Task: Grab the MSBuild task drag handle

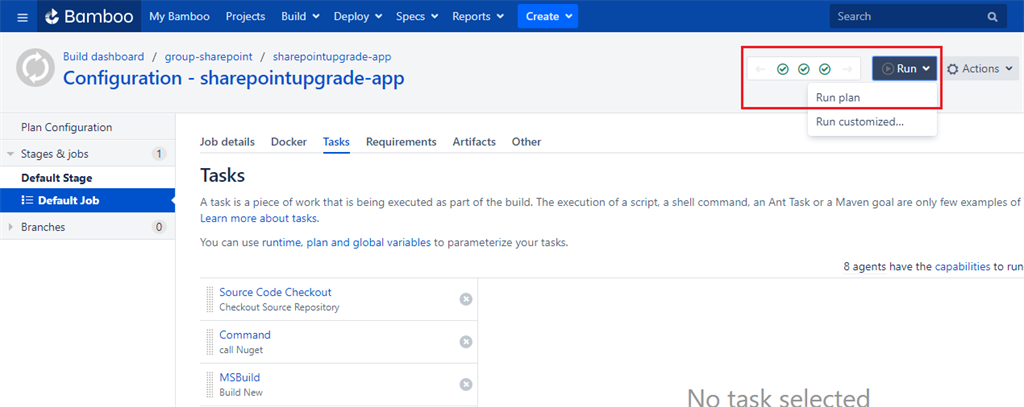Action: click(210, 384)
